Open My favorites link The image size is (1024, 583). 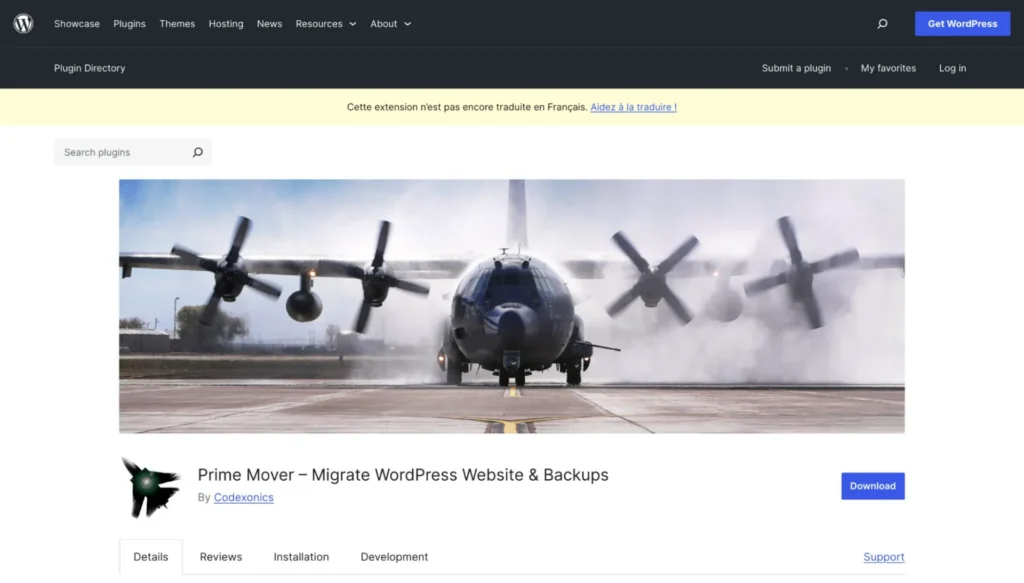pos(888,68)
